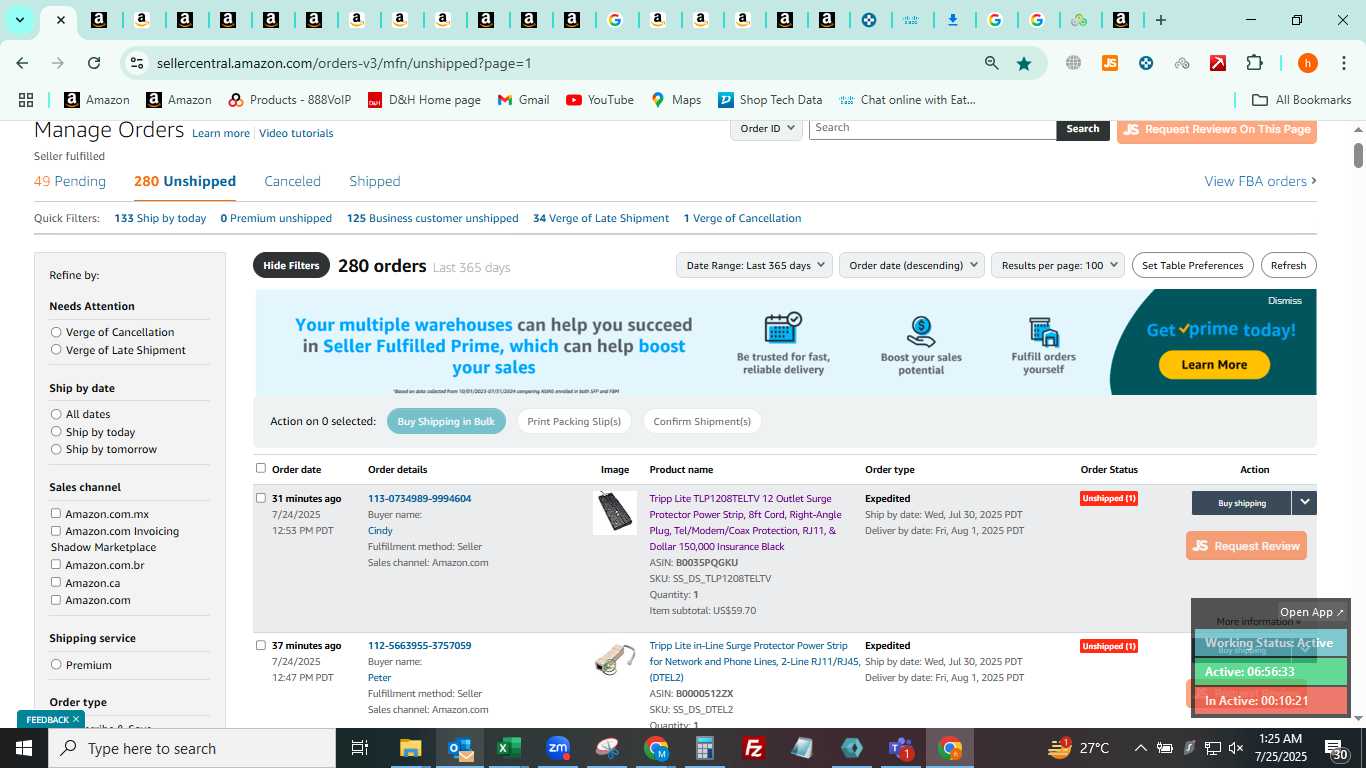Launch Excel from the taskbar

click(x=509, y=748)
